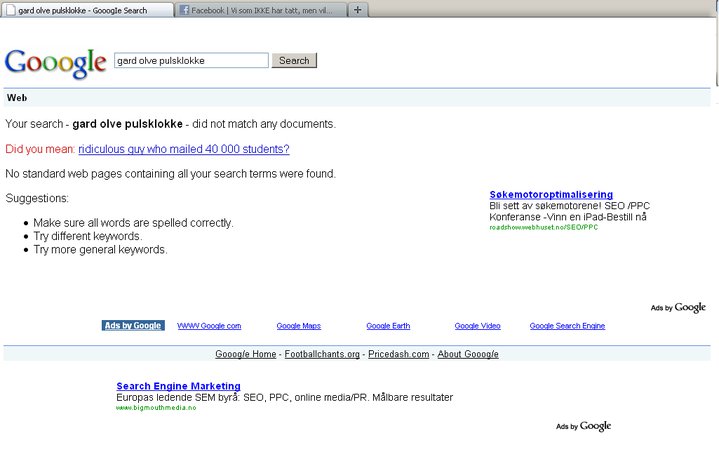The image size is (719, 452).
Task: Open the Google Maps link
Action: tap(299, 326)
